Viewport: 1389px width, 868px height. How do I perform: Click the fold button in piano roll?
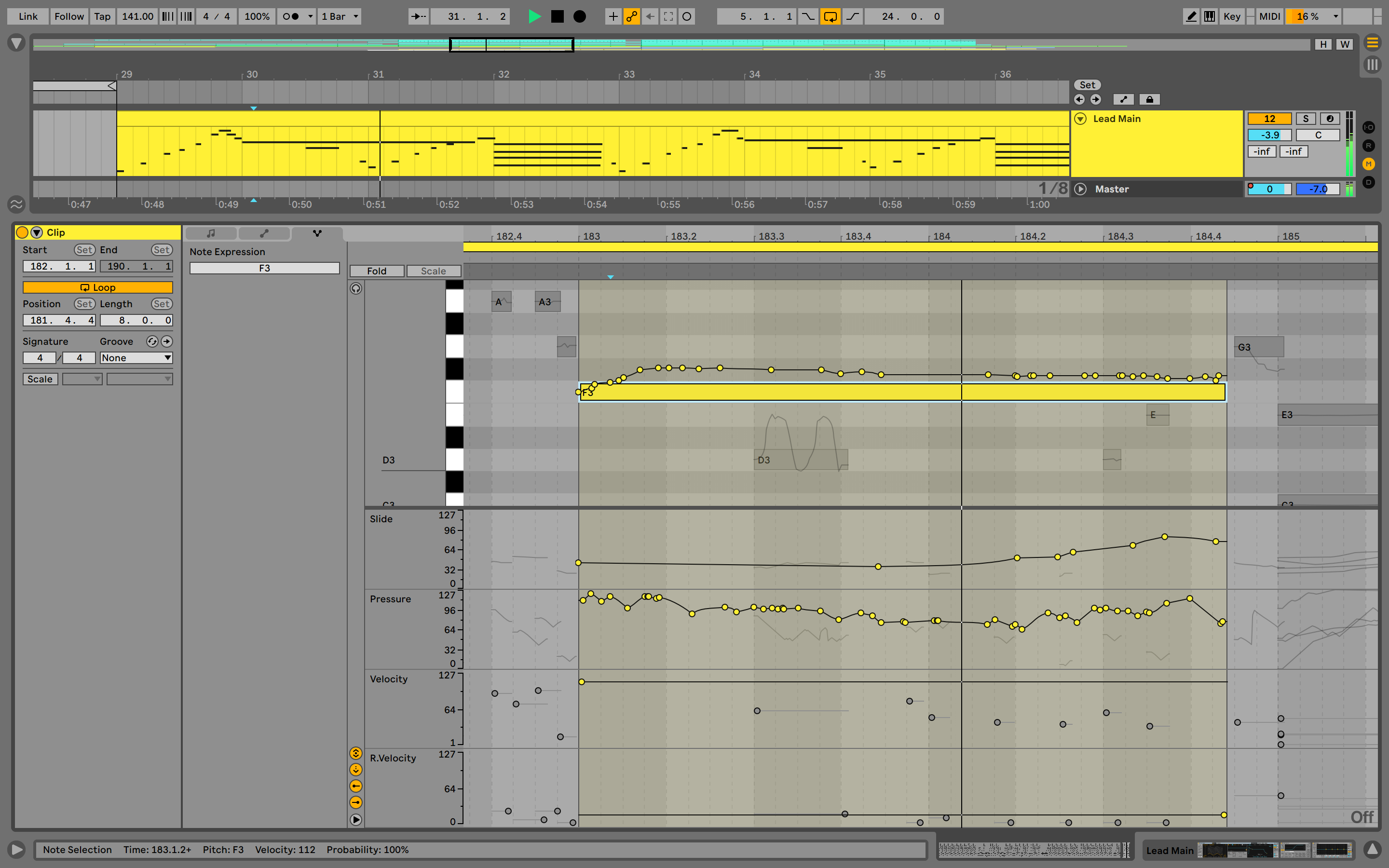[378, 270]
